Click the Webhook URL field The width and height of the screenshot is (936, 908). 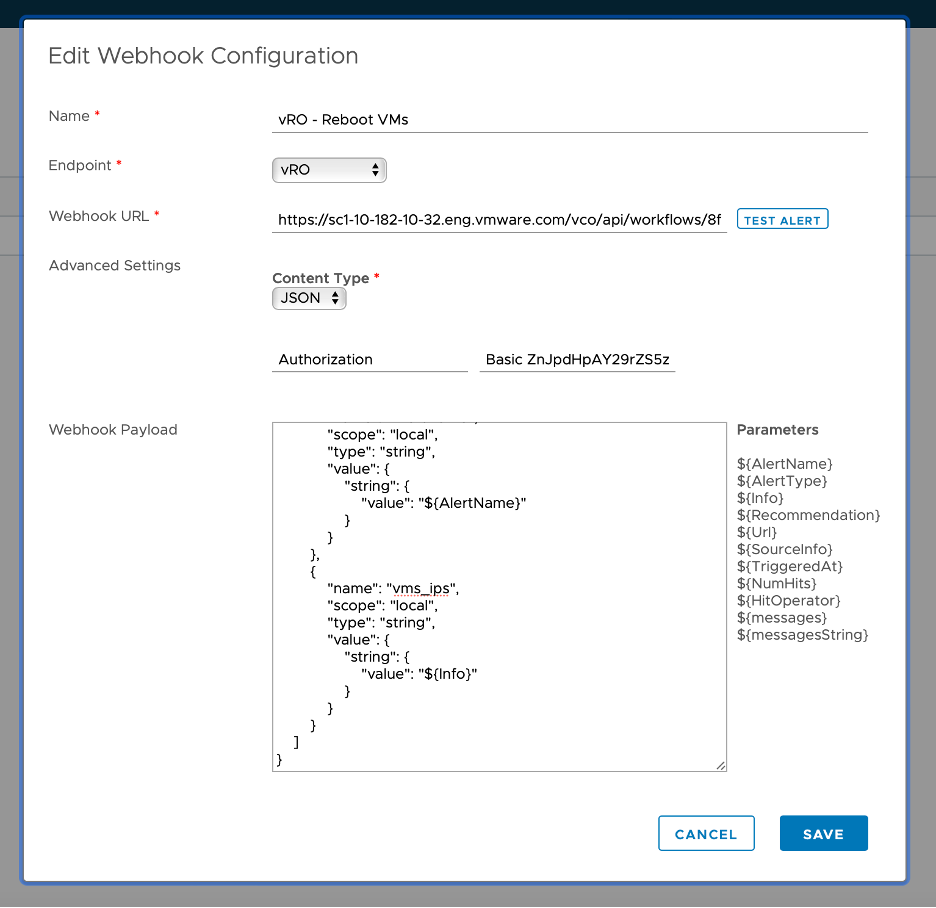pos(499,219)
